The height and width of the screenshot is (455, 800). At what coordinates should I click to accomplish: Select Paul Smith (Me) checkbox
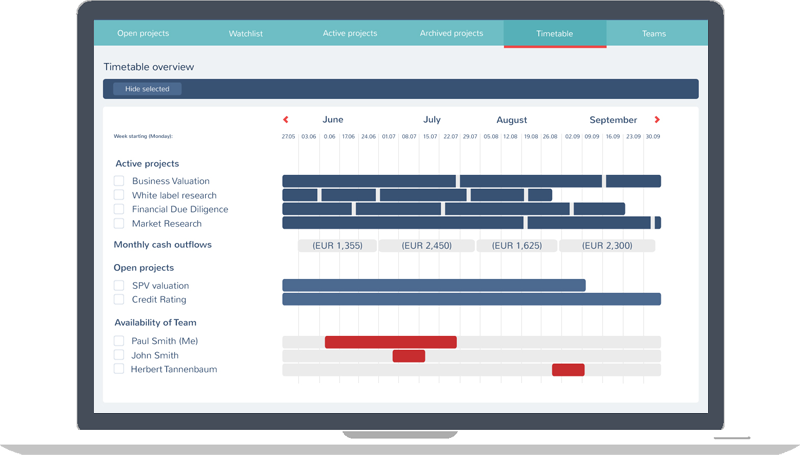pyautogui.click(x=119, y=341)
